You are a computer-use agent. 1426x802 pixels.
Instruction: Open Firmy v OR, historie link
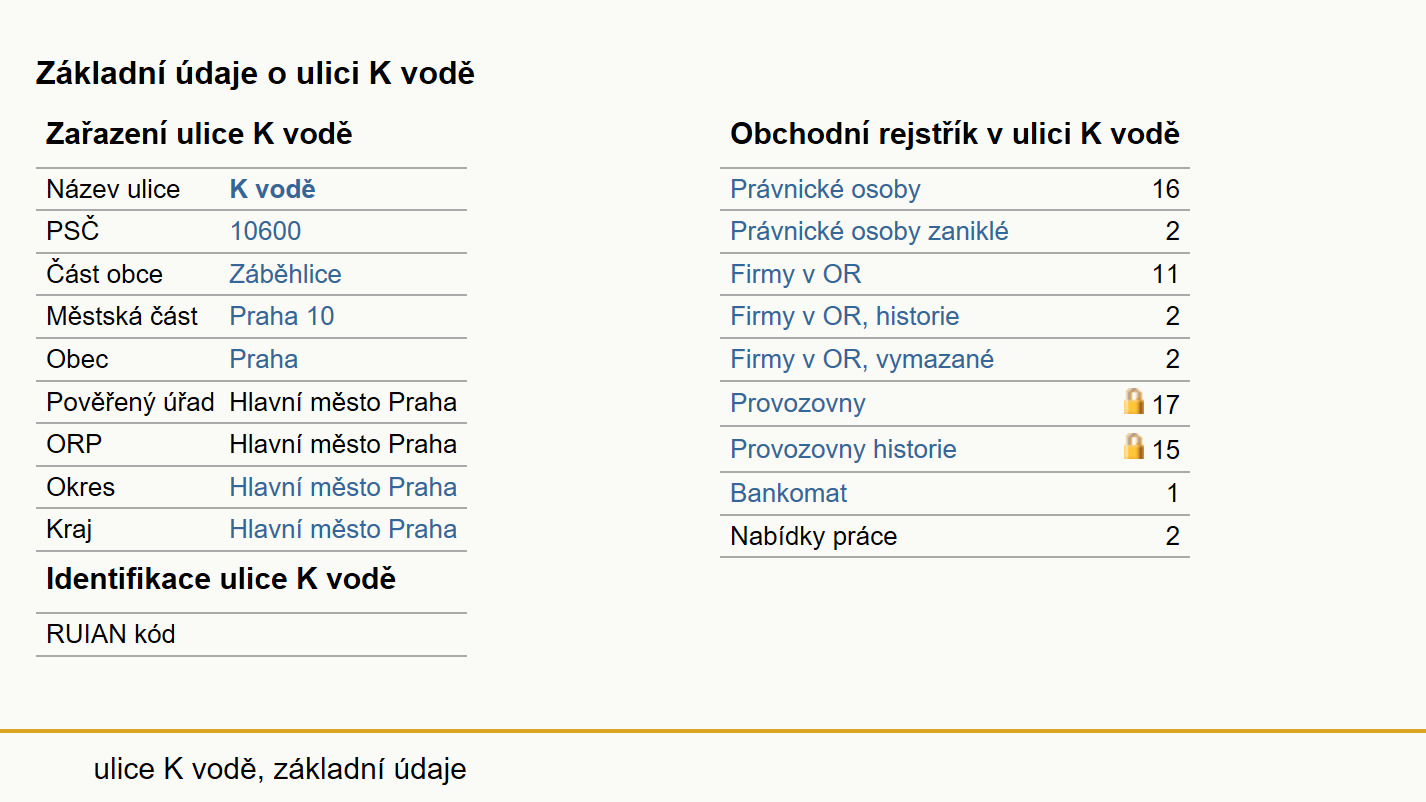point(844,317)
